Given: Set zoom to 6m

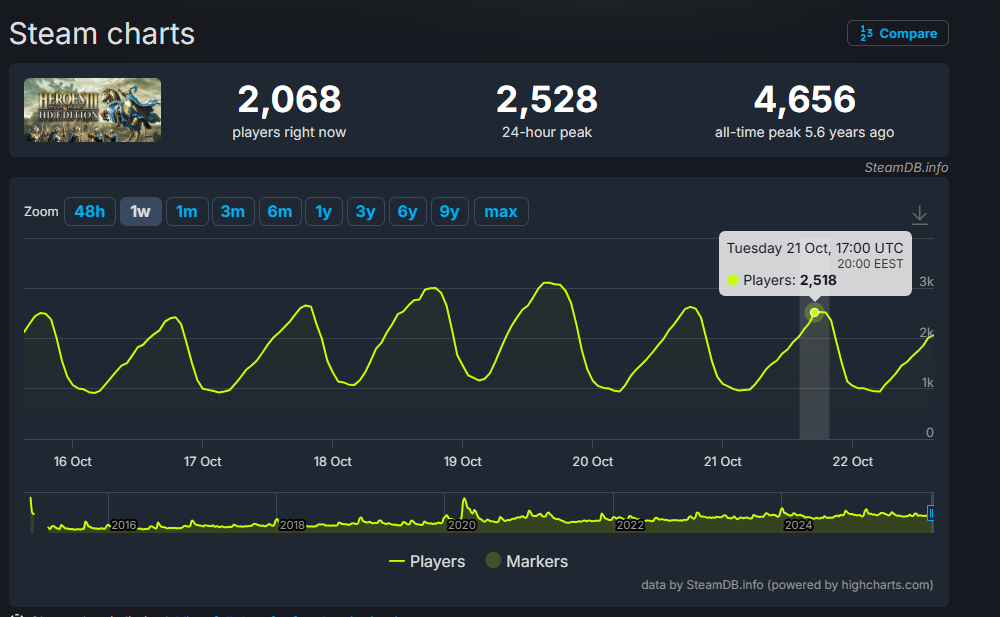Looking at the screenshot, I should [x=280, y=211].
